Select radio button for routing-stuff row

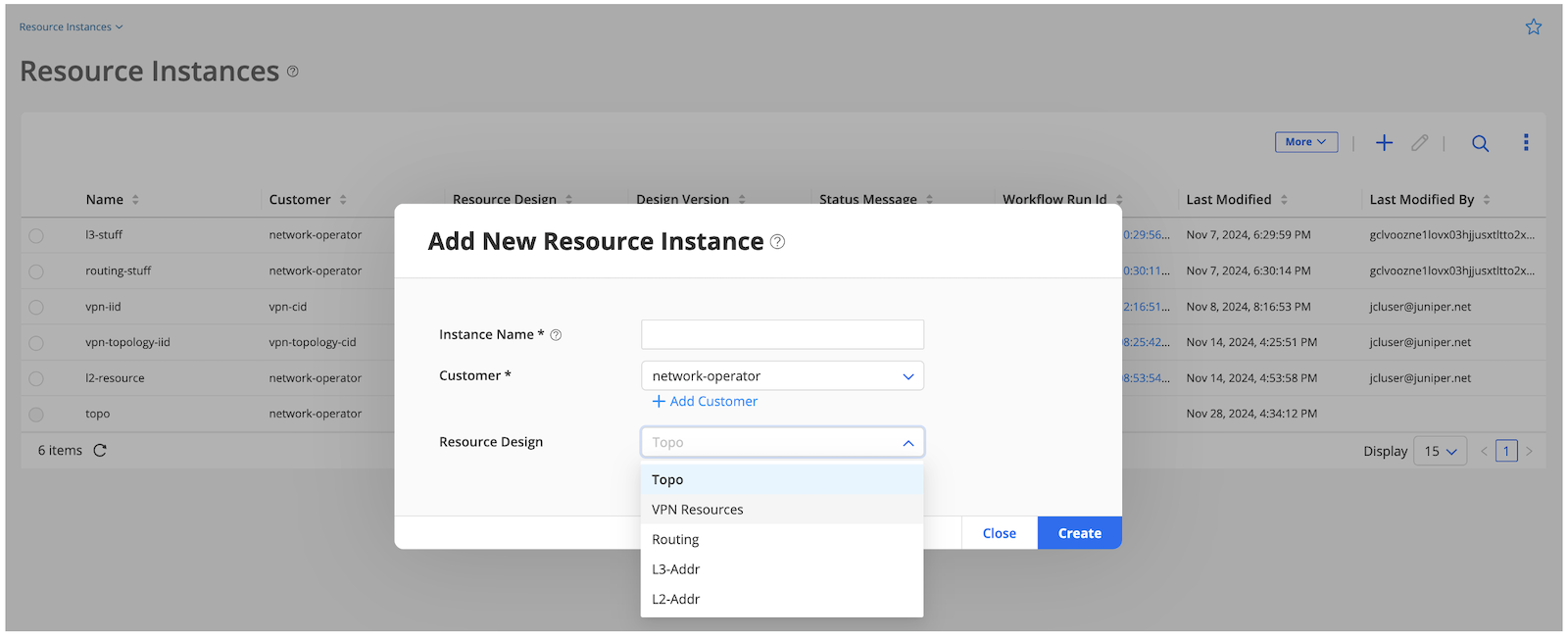[x=36, y=271]
